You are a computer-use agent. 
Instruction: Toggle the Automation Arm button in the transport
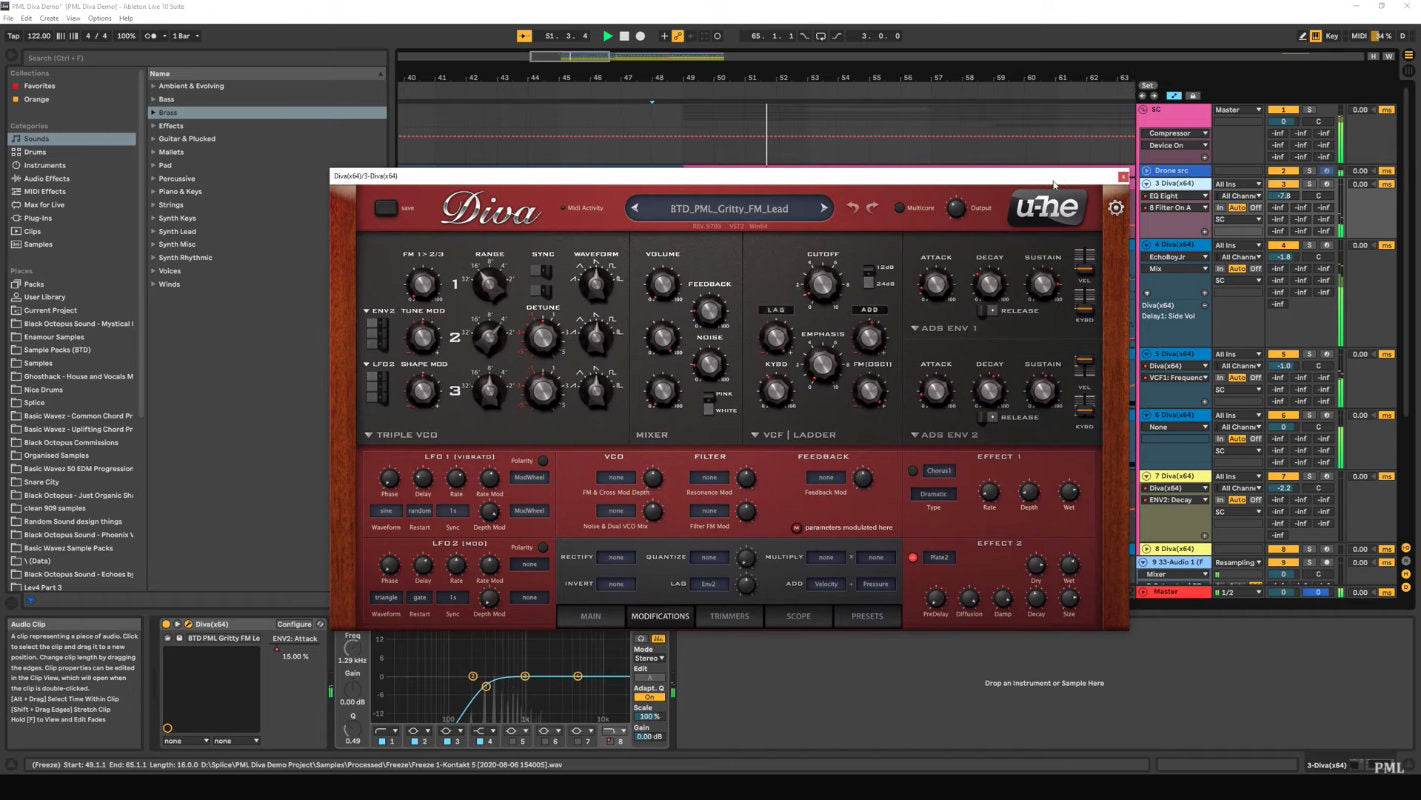(678, 36)
